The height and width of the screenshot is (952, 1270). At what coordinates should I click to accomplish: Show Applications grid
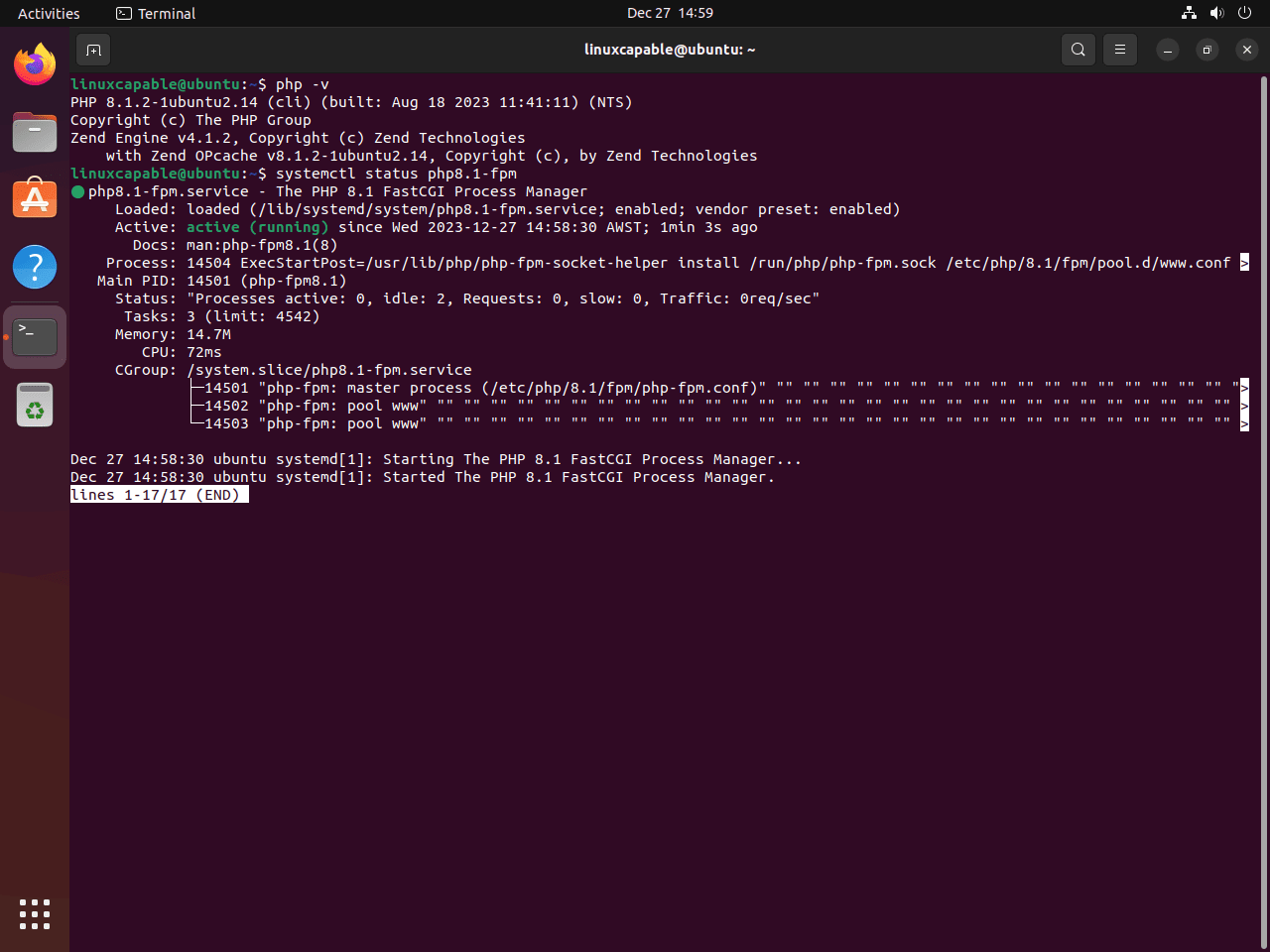coord(35,914)
